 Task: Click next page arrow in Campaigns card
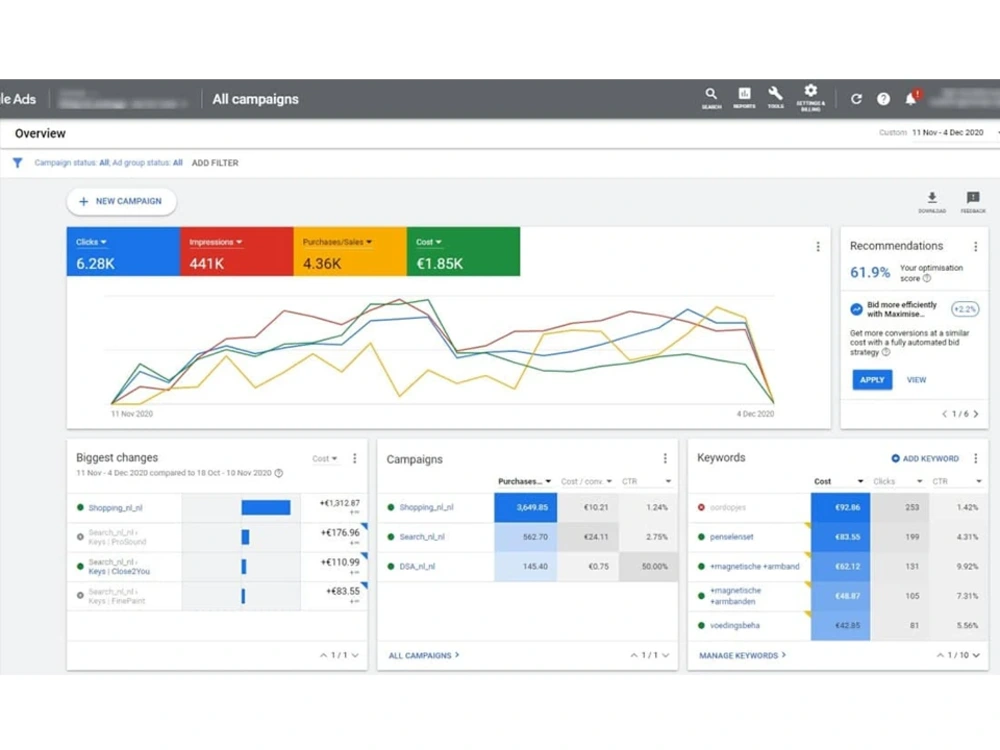coord(666,655)
